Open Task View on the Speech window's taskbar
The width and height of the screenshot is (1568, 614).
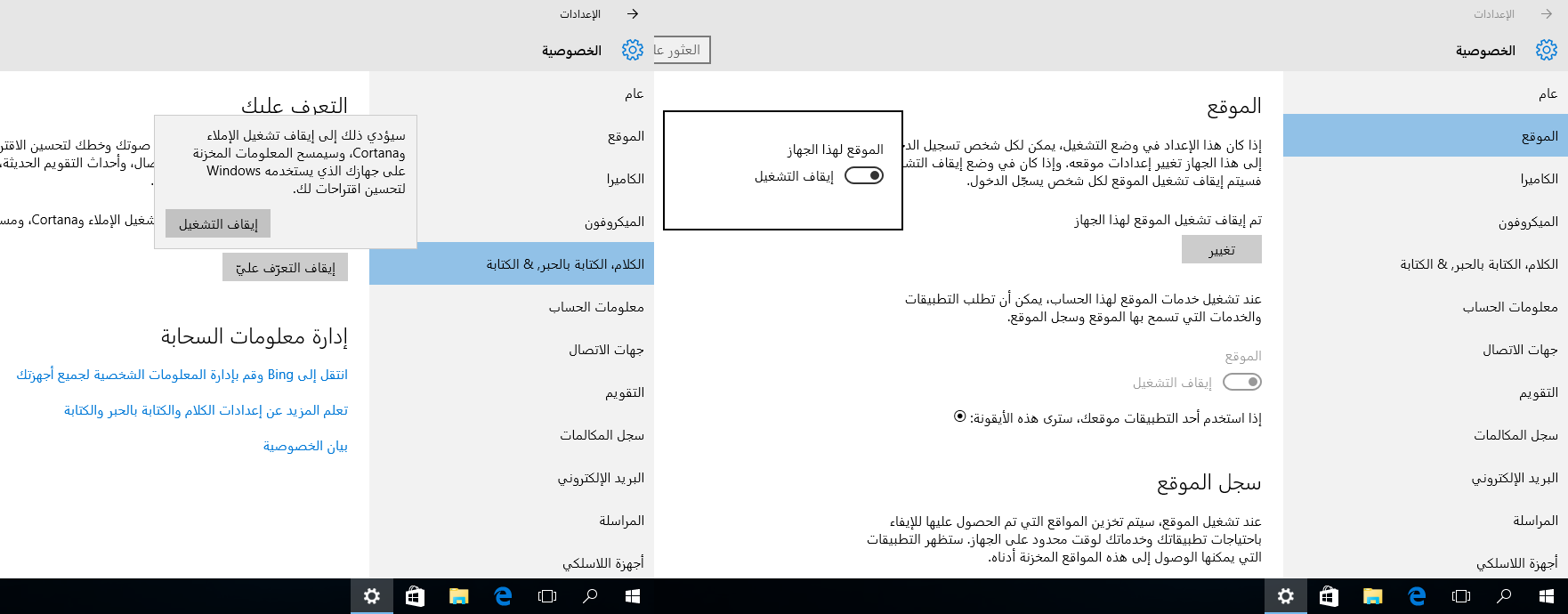(x=547, y=596)
